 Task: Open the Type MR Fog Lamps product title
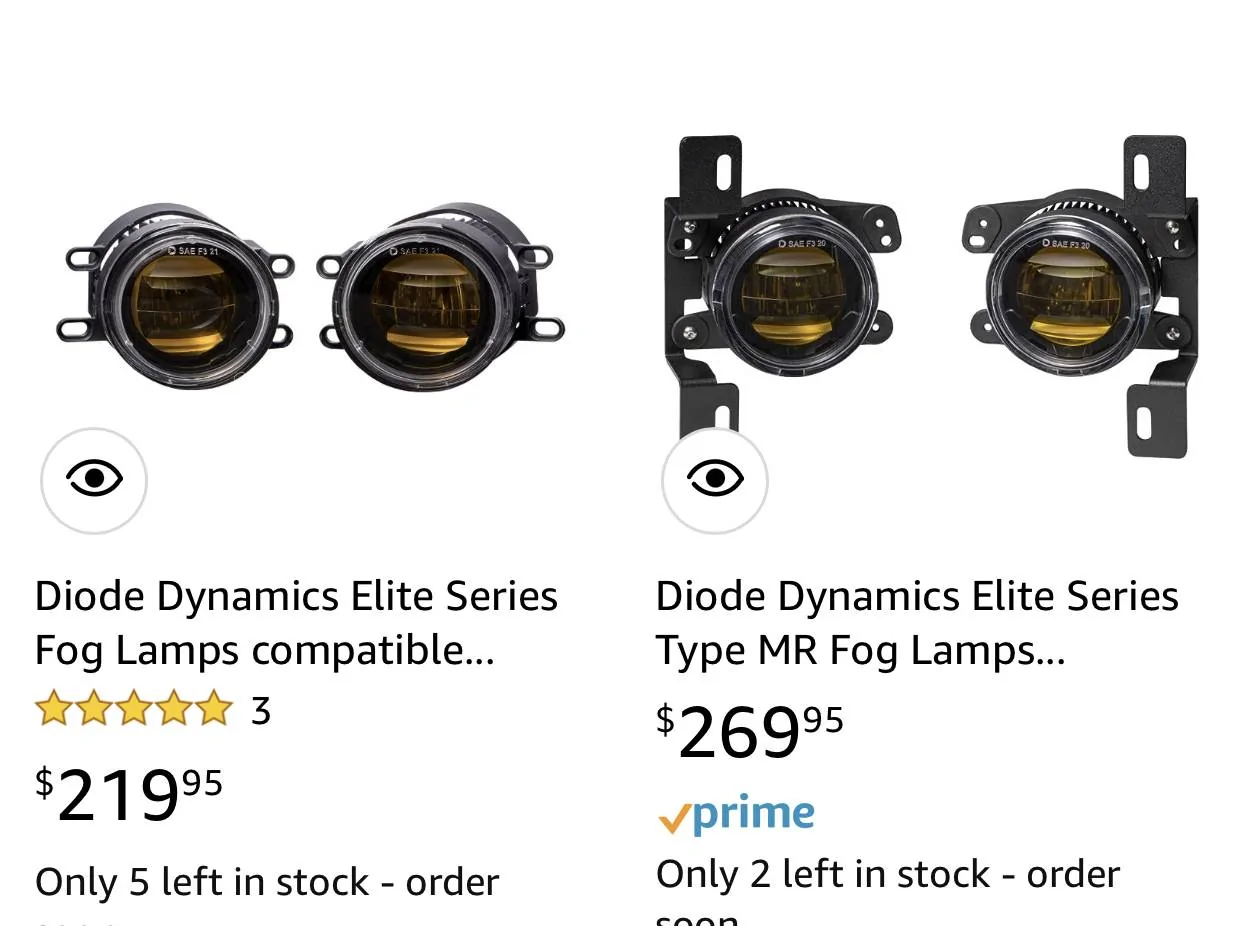click(917, 623)
